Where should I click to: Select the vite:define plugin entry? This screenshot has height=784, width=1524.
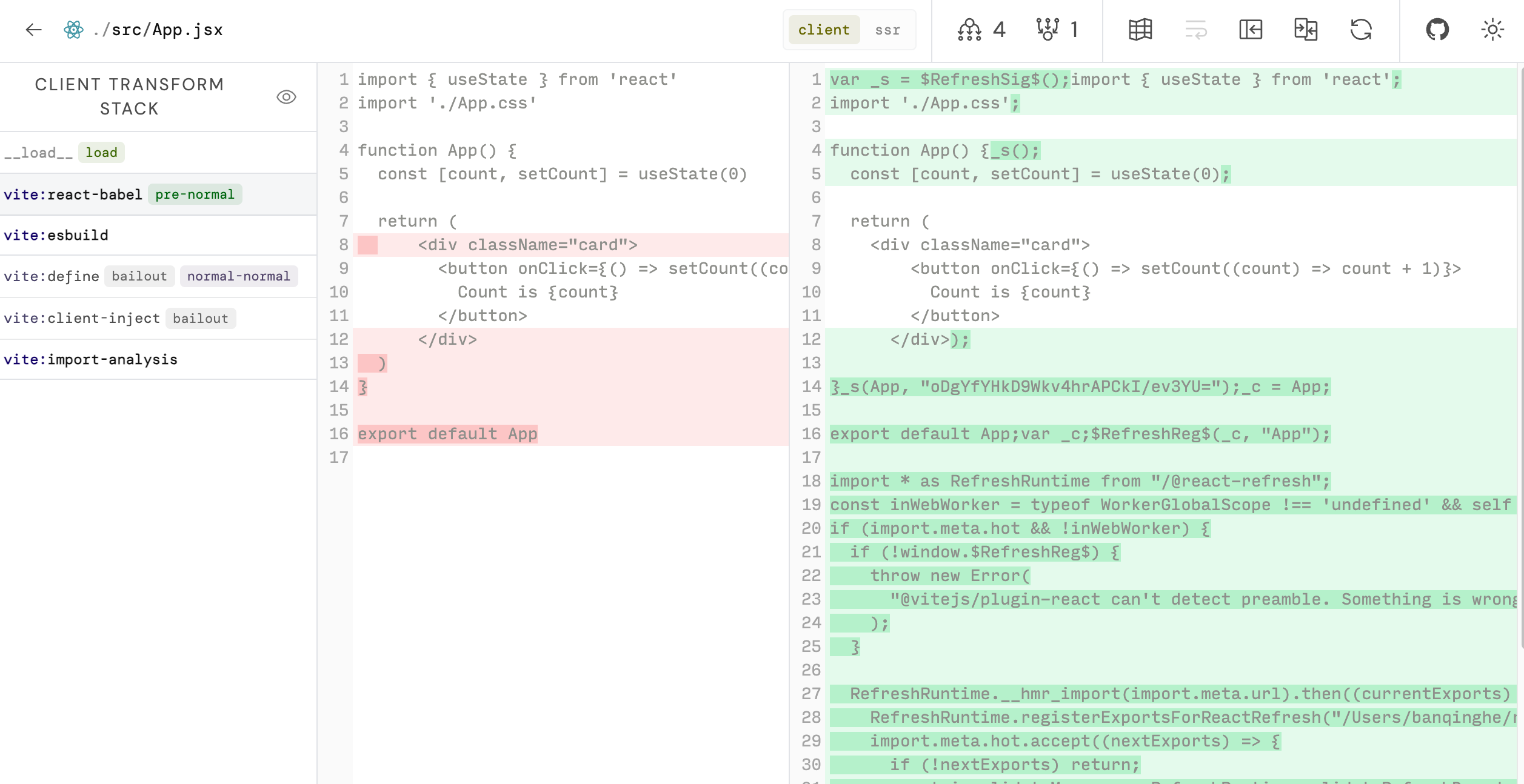52,276
